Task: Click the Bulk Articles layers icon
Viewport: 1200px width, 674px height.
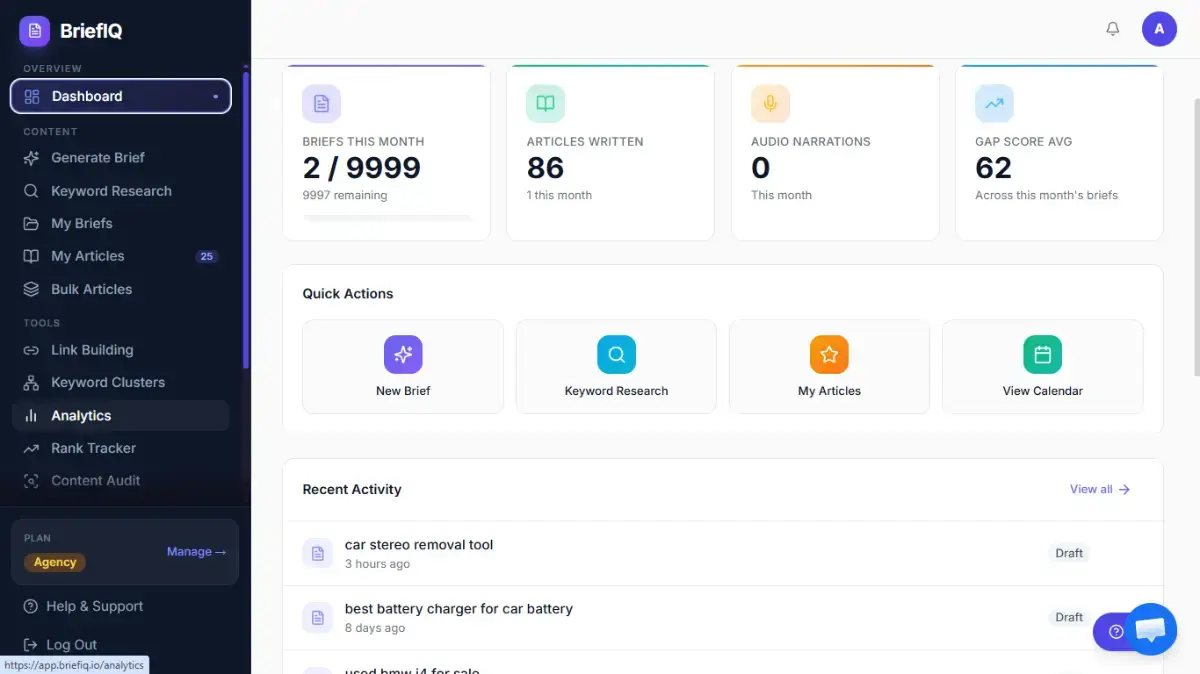Action: (32, 289)
